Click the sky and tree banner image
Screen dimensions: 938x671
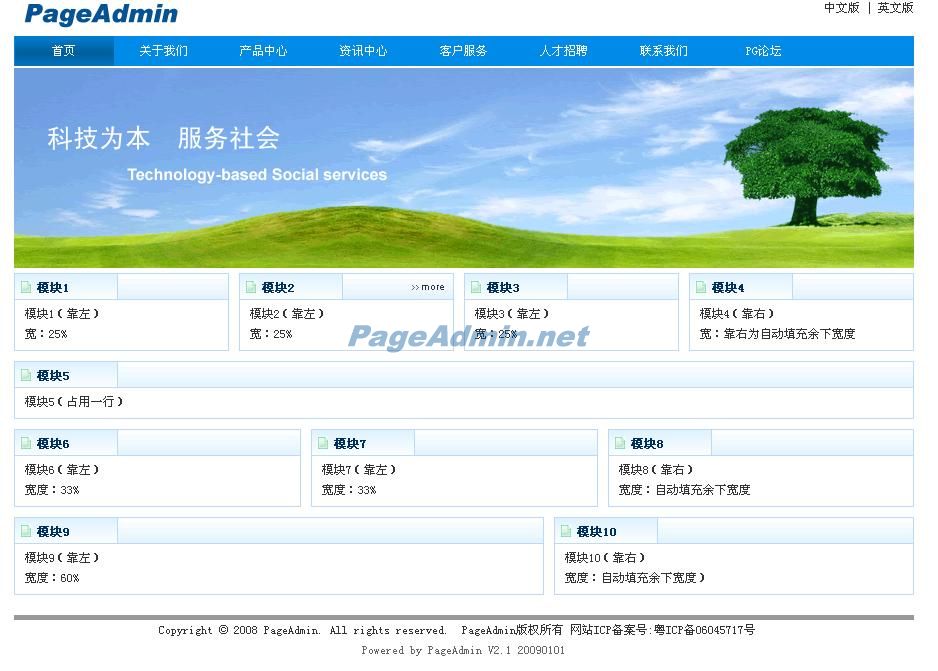tap(464, 168)
